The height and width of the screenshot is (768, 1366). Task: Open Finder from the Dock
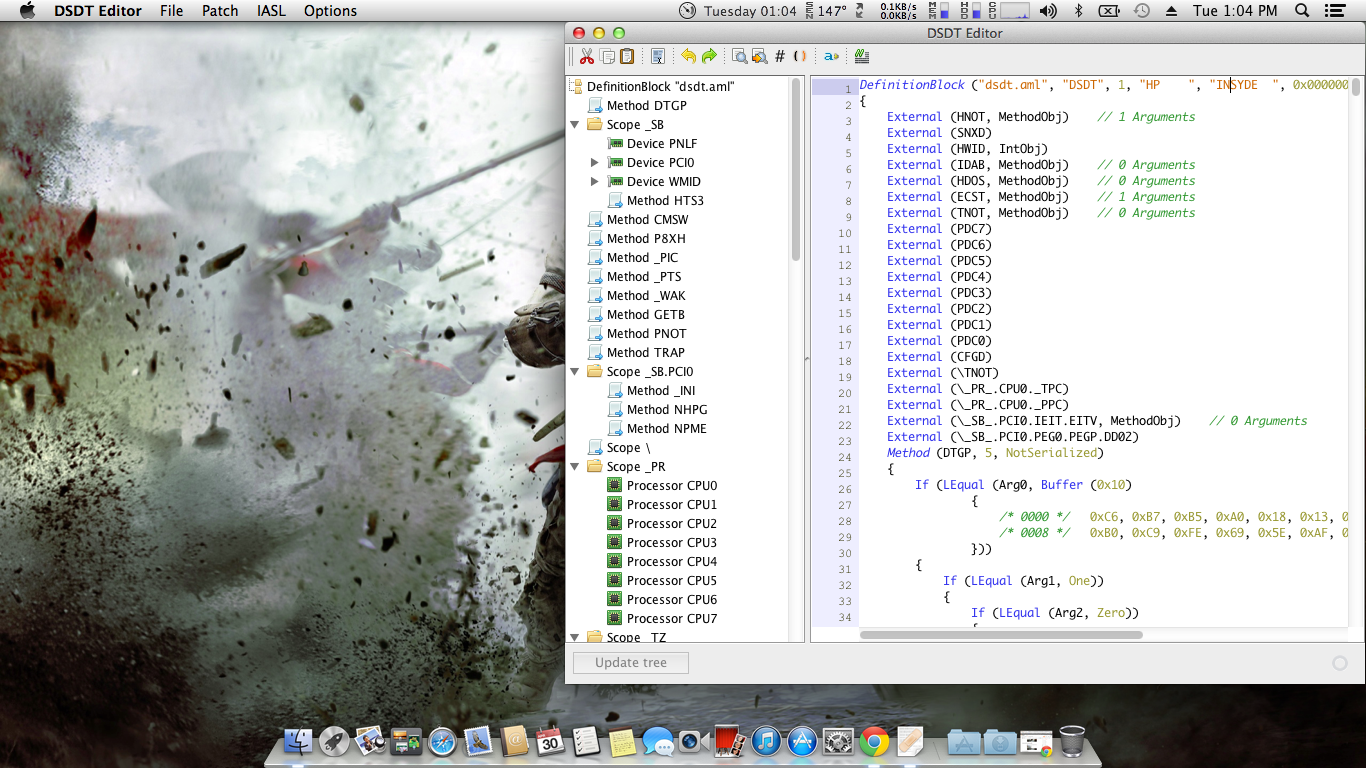click(298, 741)
